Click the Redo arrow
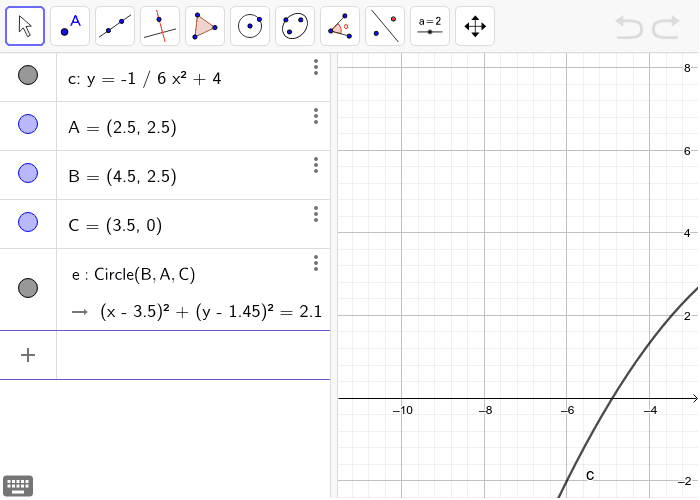700x500 pixels. (x=666, y=27)
